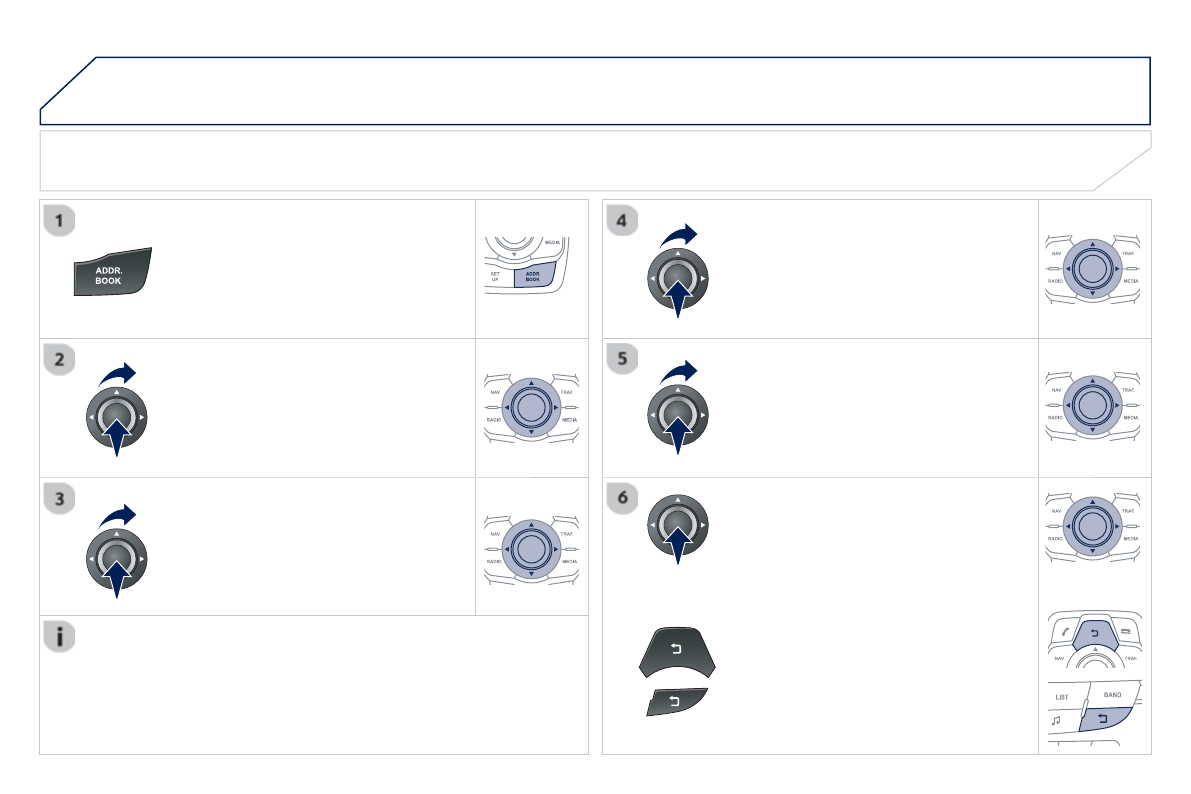Screen dimensions: 1191x794
Task: Click the highlighted dial in the step 4 diagram
Action: click(x=1092, y=268)
